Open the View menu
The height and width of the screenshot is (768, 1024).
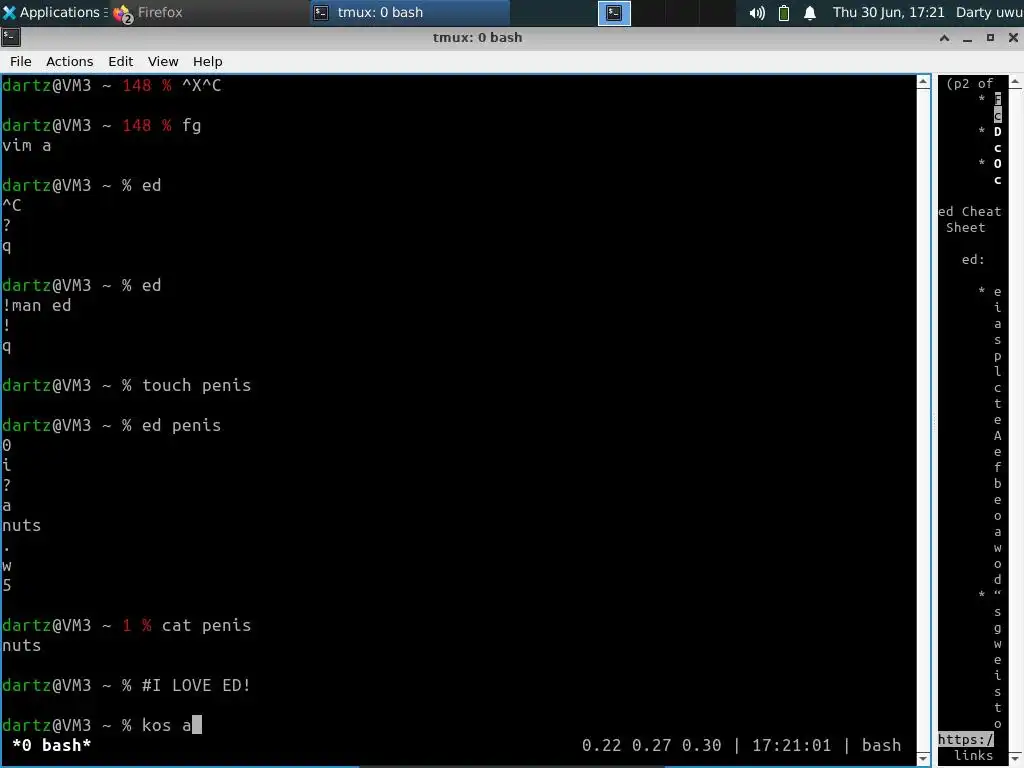click(163, 61)
